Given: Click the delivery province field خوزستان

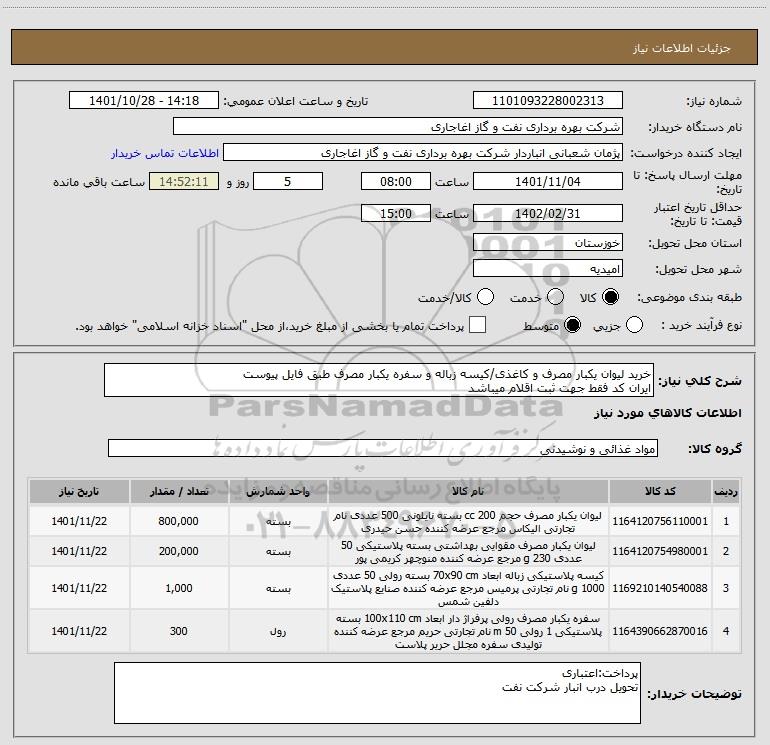Looking at the screenshot, I should [548, 243].
